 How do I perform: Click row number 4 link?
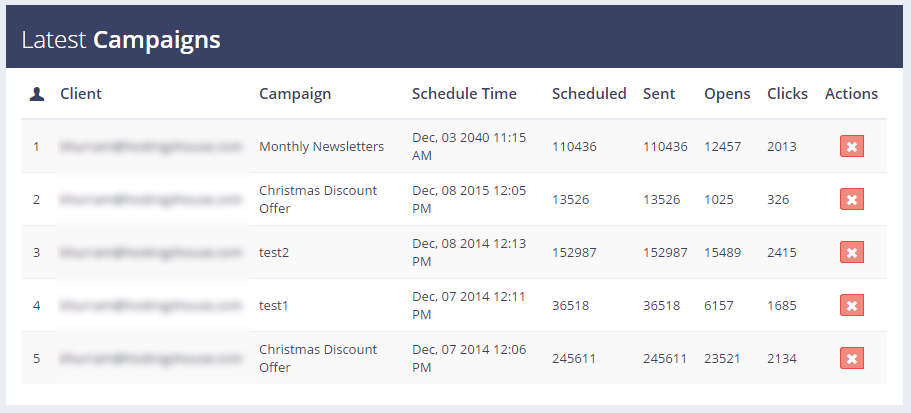click(x=37, y=306)
